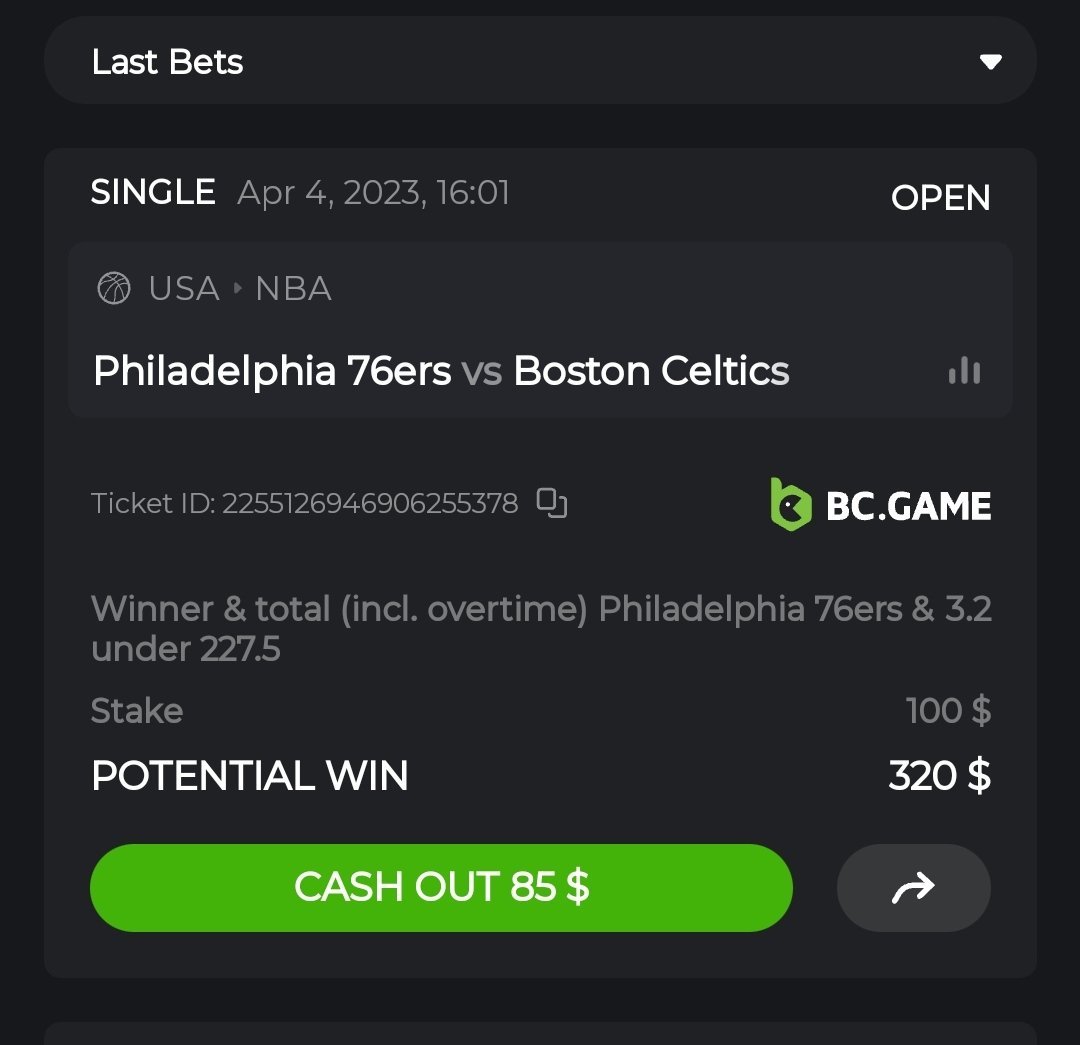Select the USA category link

point(184,289)
